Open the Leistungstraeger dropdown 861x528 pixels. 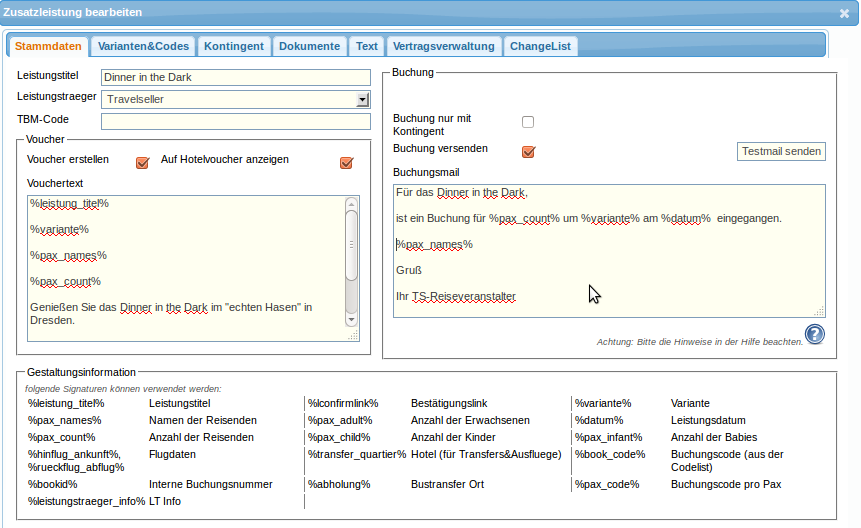click(363, 99)
